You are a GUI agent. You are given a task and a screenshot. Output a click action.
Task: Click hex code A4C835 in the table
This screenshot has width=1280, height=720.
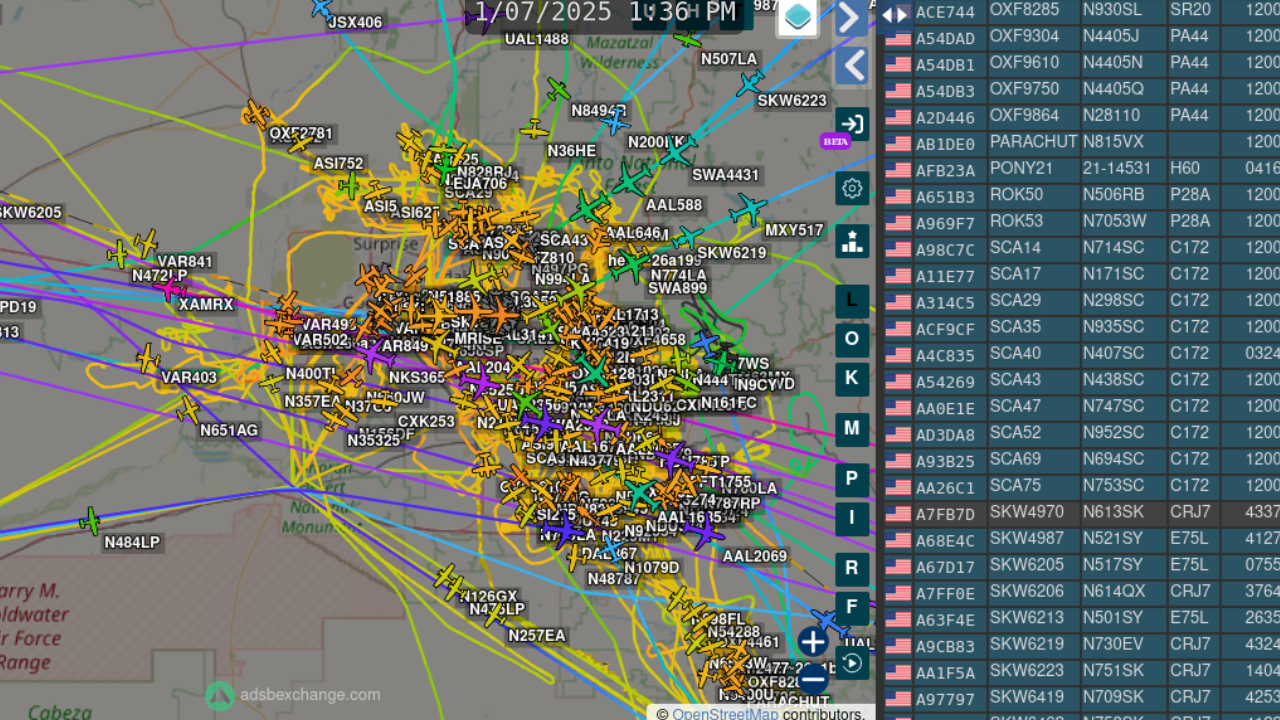pos(945,355)
